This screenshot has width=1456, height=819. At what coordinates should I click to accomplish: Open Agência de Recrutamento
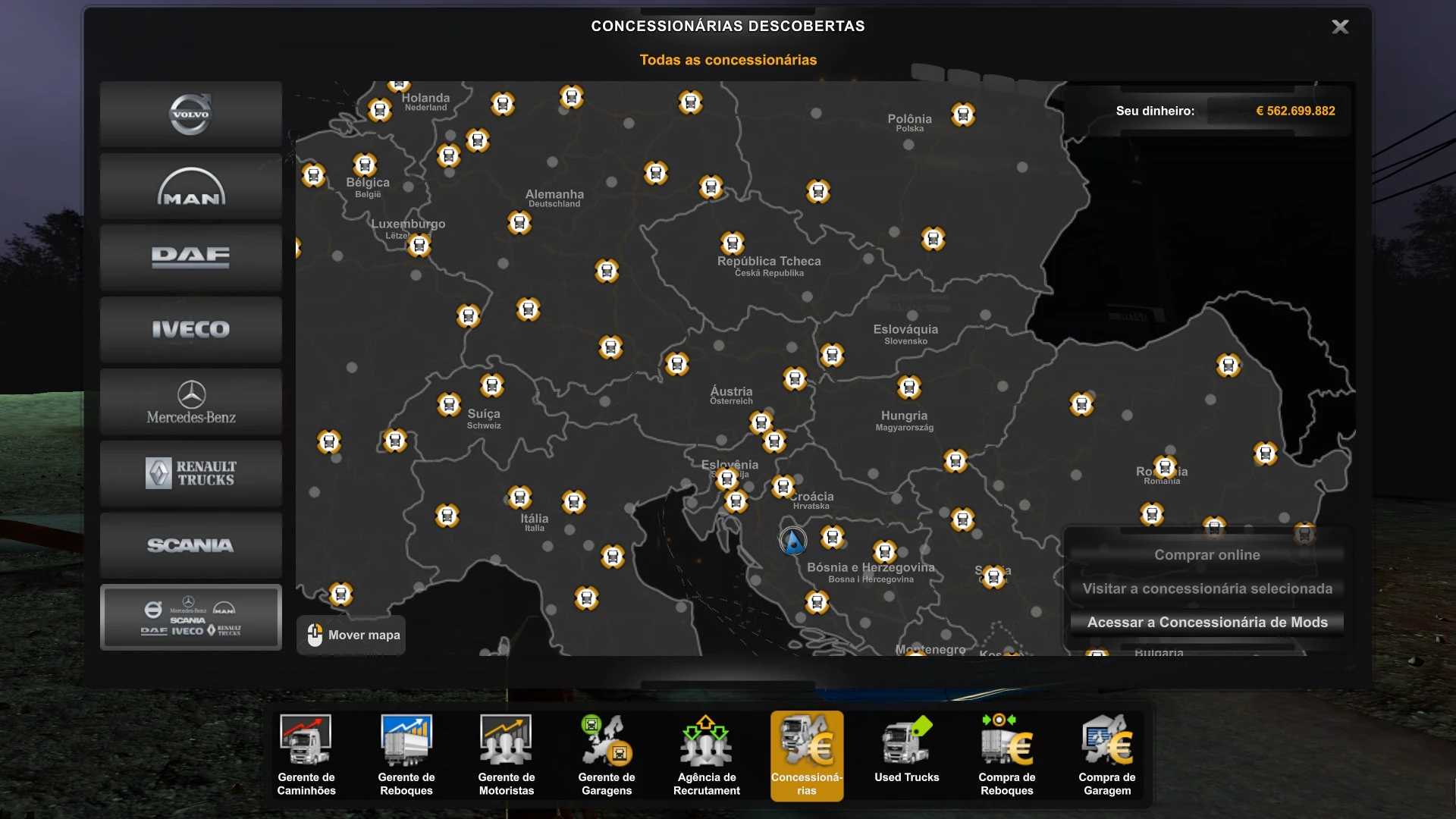(x=706, y=755)
